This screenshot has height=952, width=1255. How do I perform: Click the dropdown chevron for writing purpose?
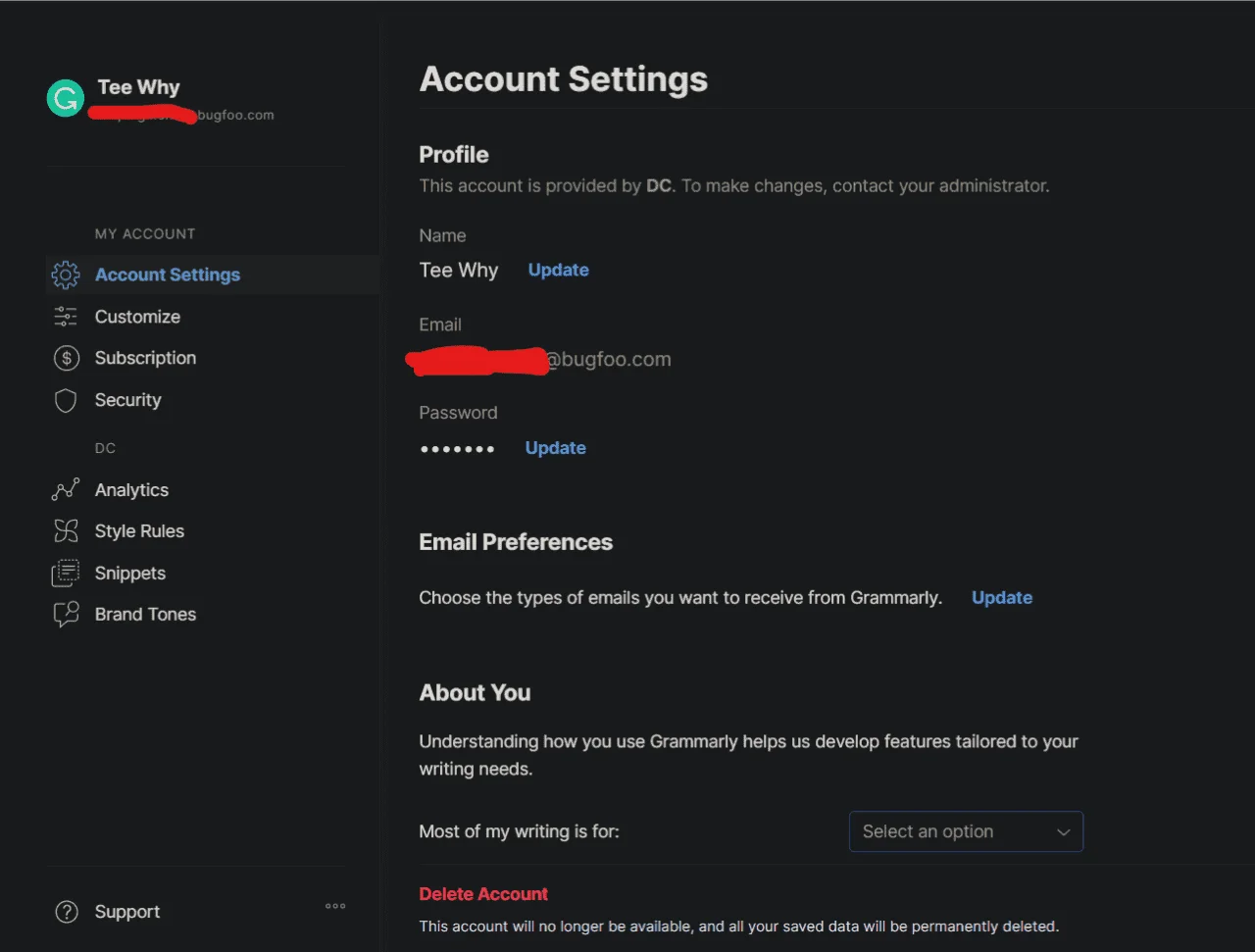[1063, 832]
